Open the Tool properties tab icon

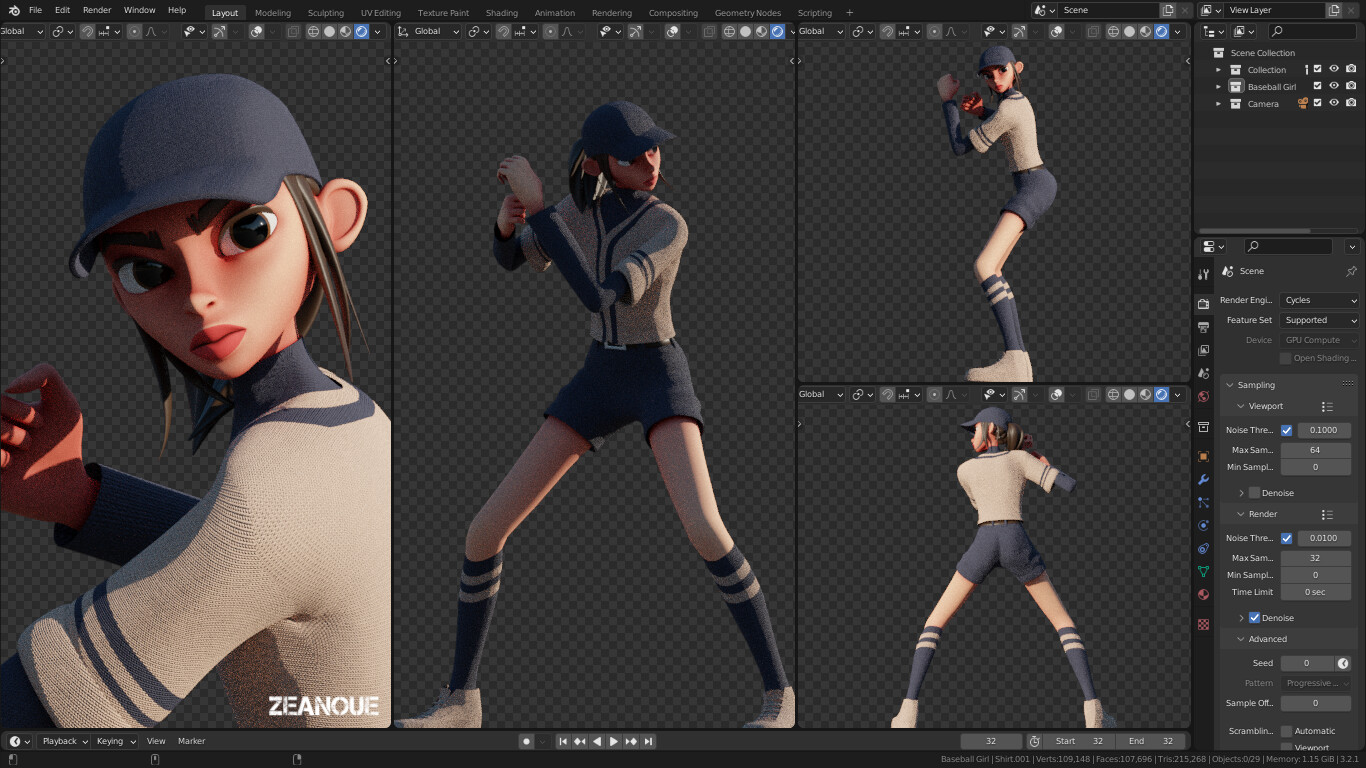1203,274
